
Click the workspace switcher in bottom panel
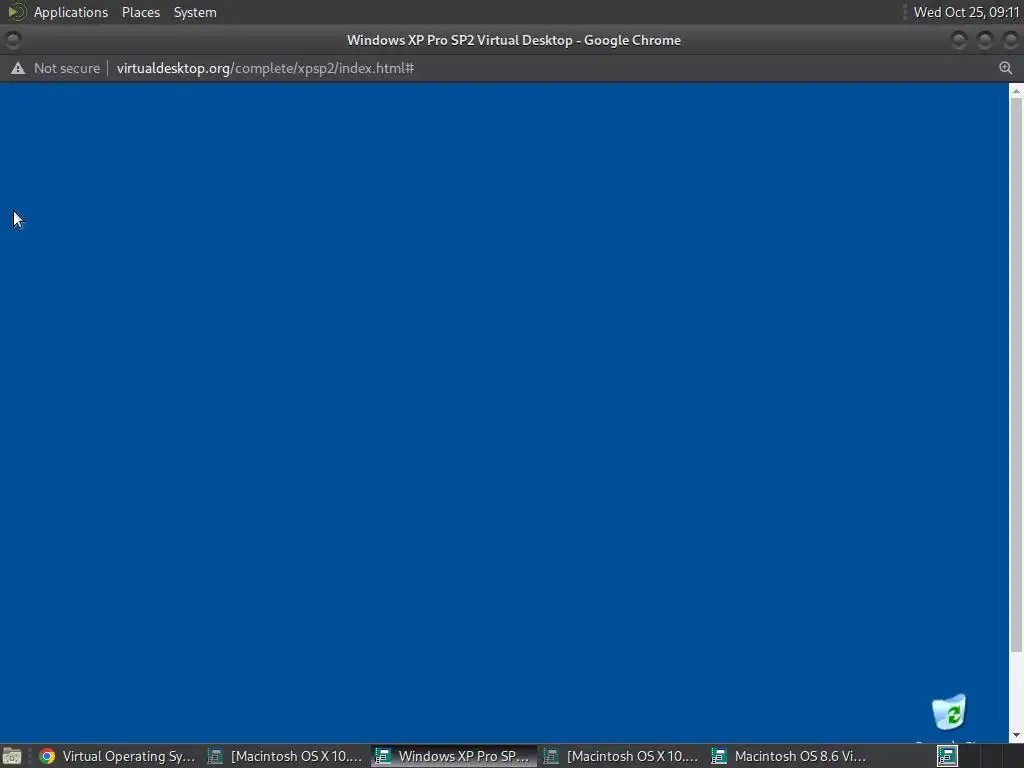(x=978, y=756)
